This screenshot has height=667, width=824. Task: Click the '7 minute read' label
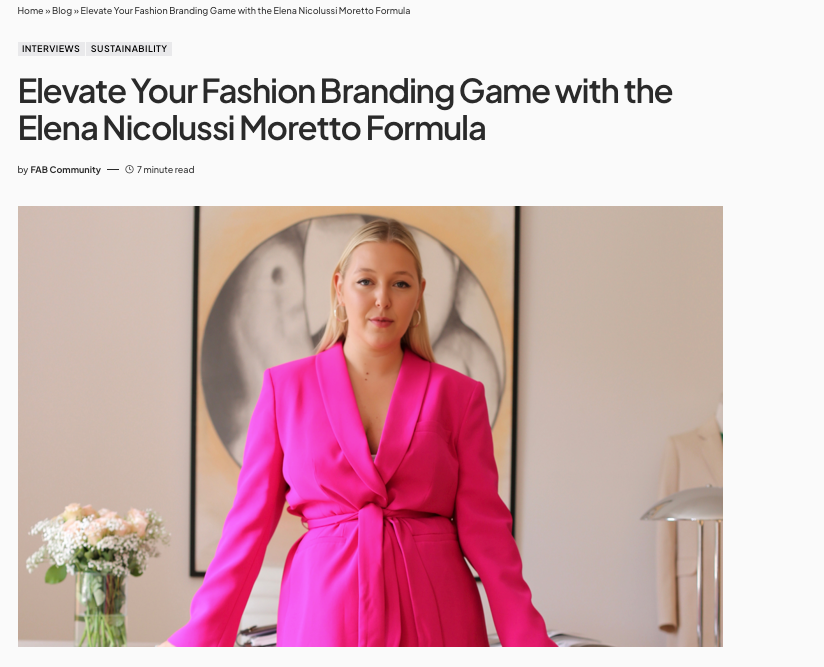click(x=166, y=170)
